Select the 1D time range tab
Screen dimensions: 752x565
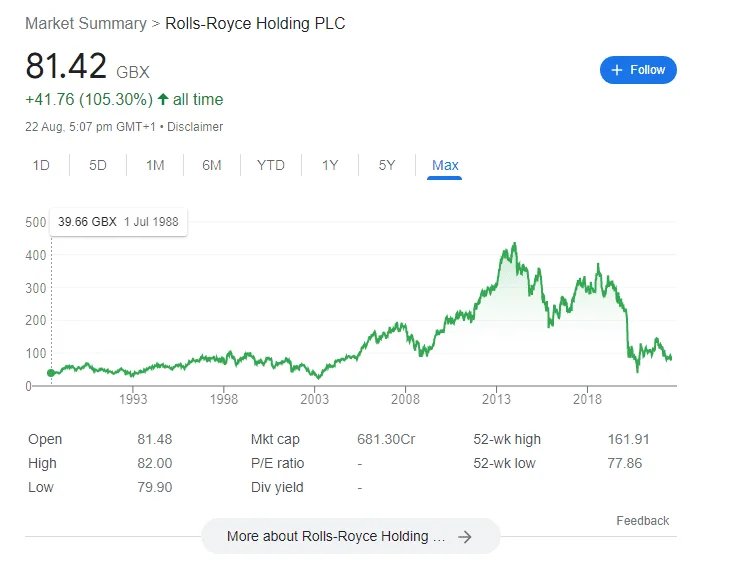pos(41,165)
